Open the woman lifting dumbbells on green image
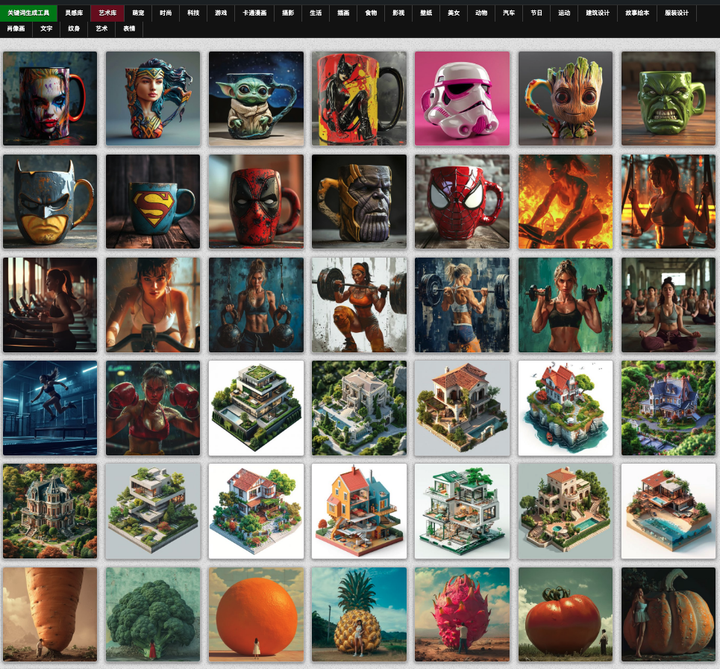This screenshot has height=669, width=720. pyautogui.click(x=565, y=305)
